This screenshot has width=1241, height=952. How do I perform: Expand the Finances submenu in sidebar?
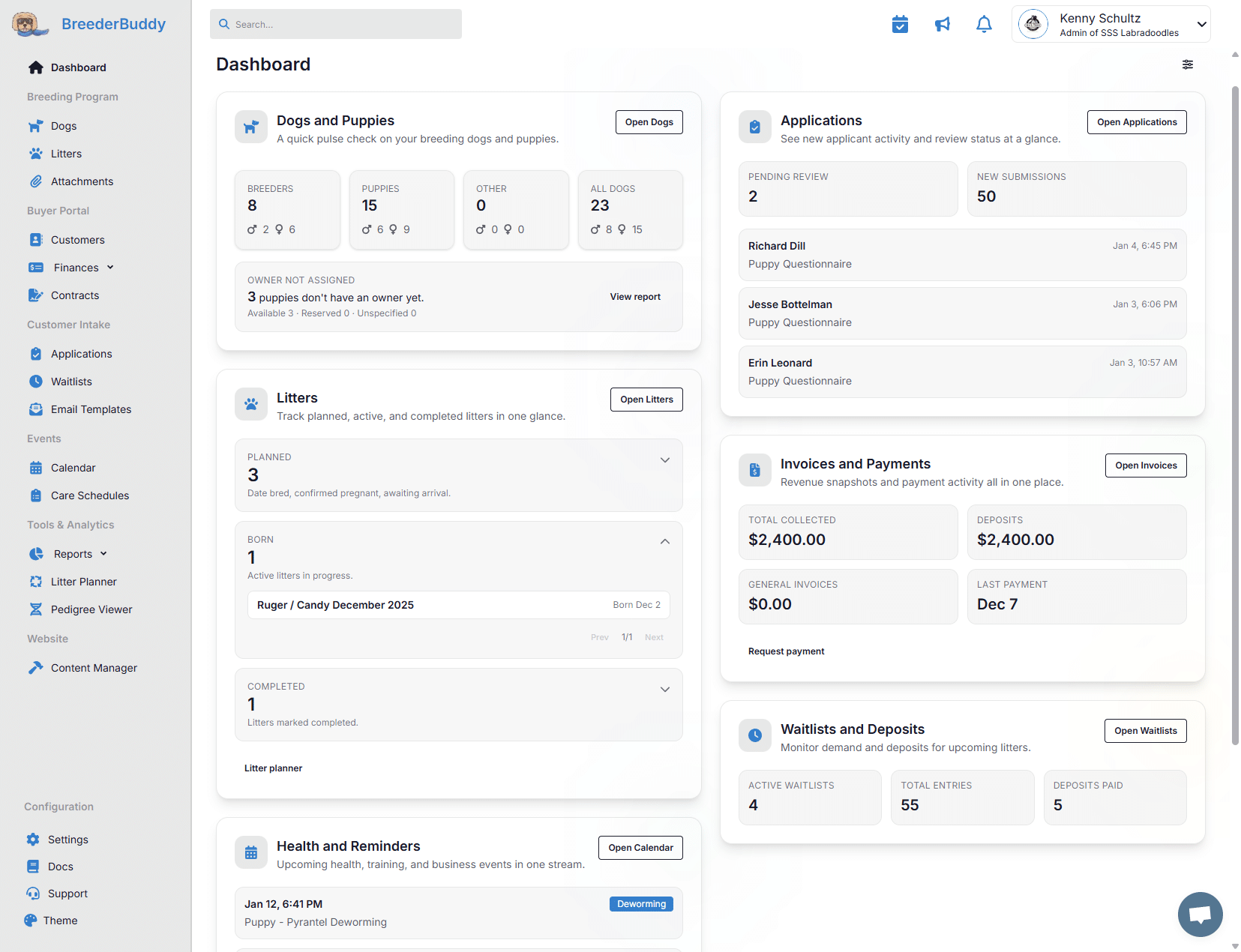pos(110,268)
